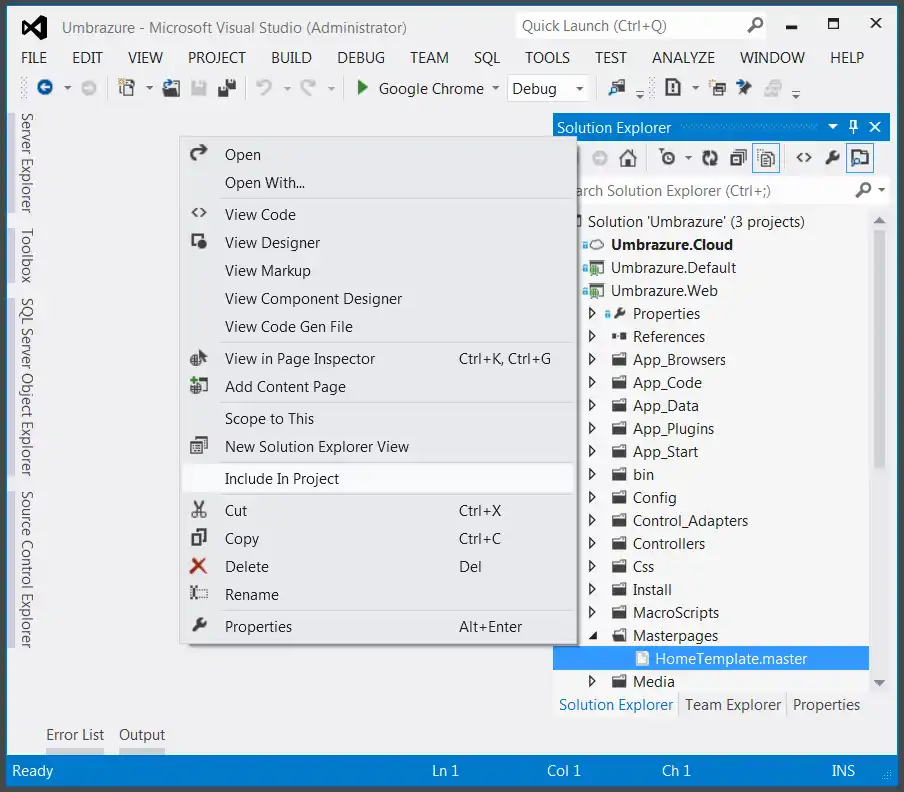The width and height of the screenshot is (904, 792).
Task: Toggle Show All Files in Solution Explorer
Action: (x=766, y=158)
